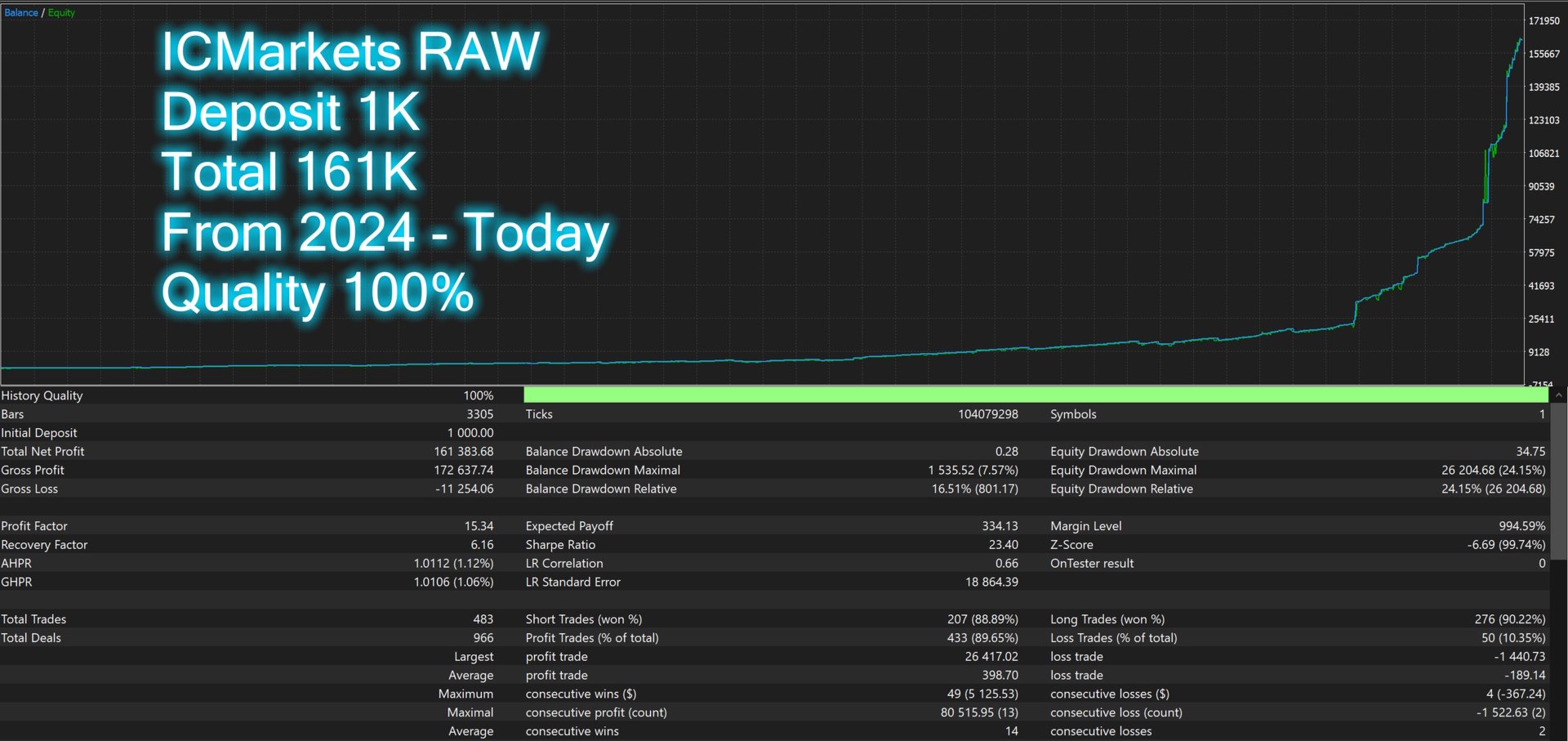Viewport: 1568px width, 741px height.
Task: Select the consecutive losses value 4 (-367.24)
Action: coord(1516,694)
